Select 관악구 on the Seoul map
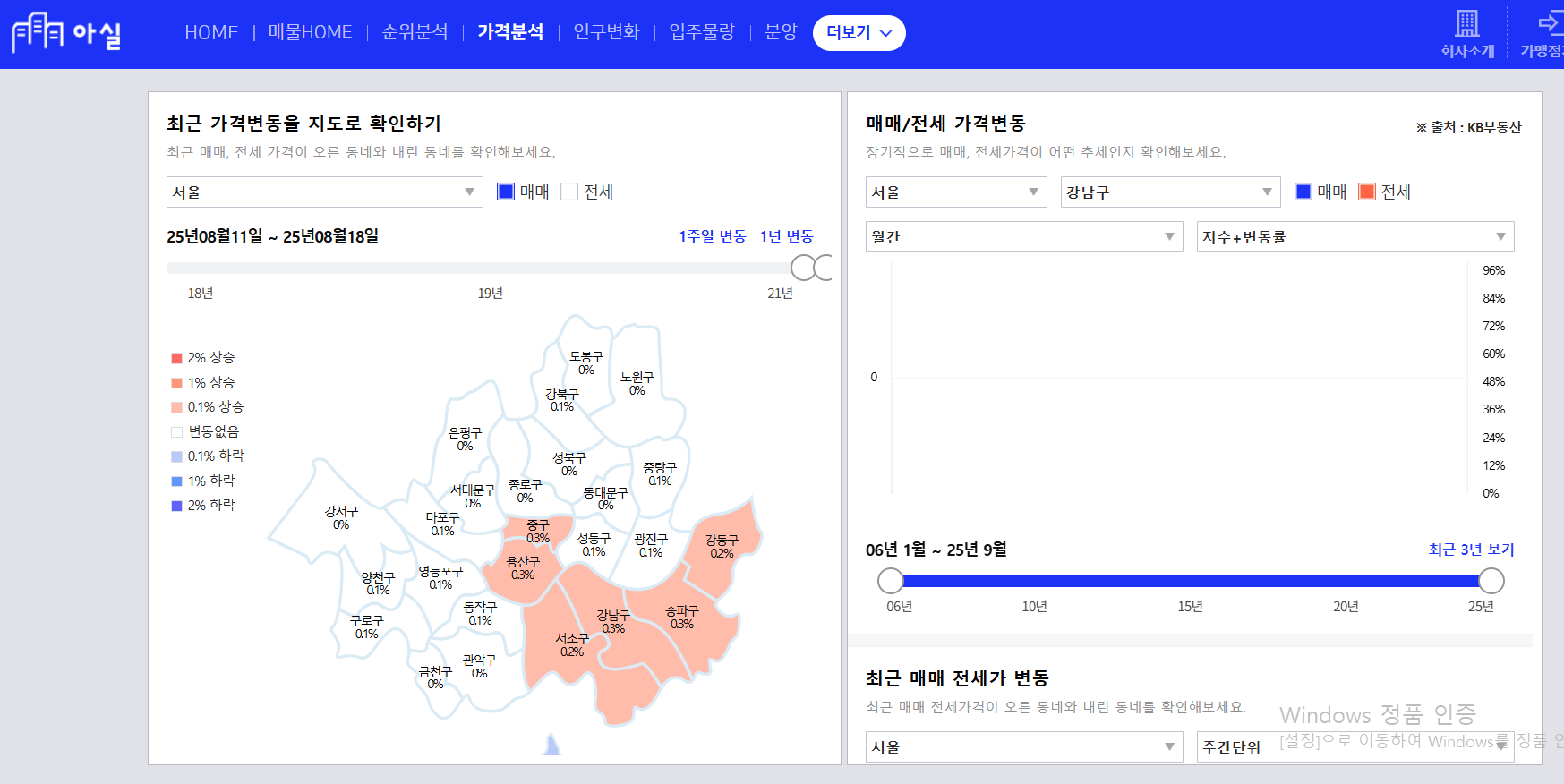The image size is (1564, 784). coord(479,666)
